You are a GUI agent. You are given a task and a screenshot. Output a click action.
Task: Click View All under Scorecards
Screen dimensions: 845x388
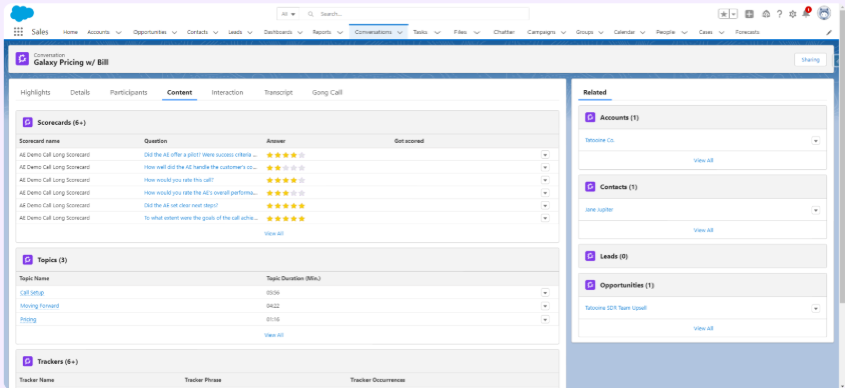[x=274, y=233]
